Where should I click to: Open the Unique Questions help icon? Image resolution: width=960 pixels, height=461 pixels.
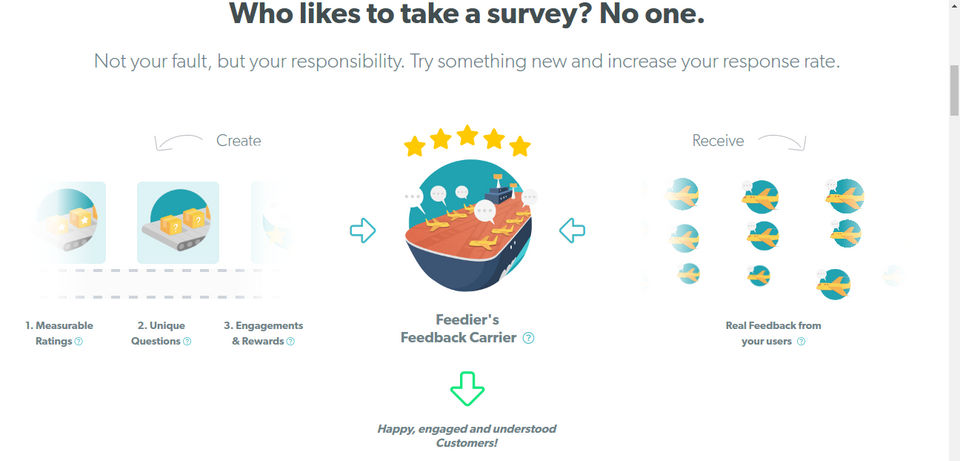(x=187, y=341)
